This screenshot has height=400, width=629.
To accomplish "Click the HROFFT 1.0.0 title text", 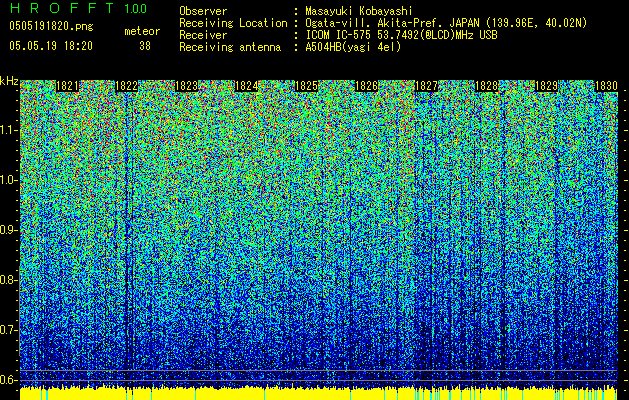I will [79, 8].
